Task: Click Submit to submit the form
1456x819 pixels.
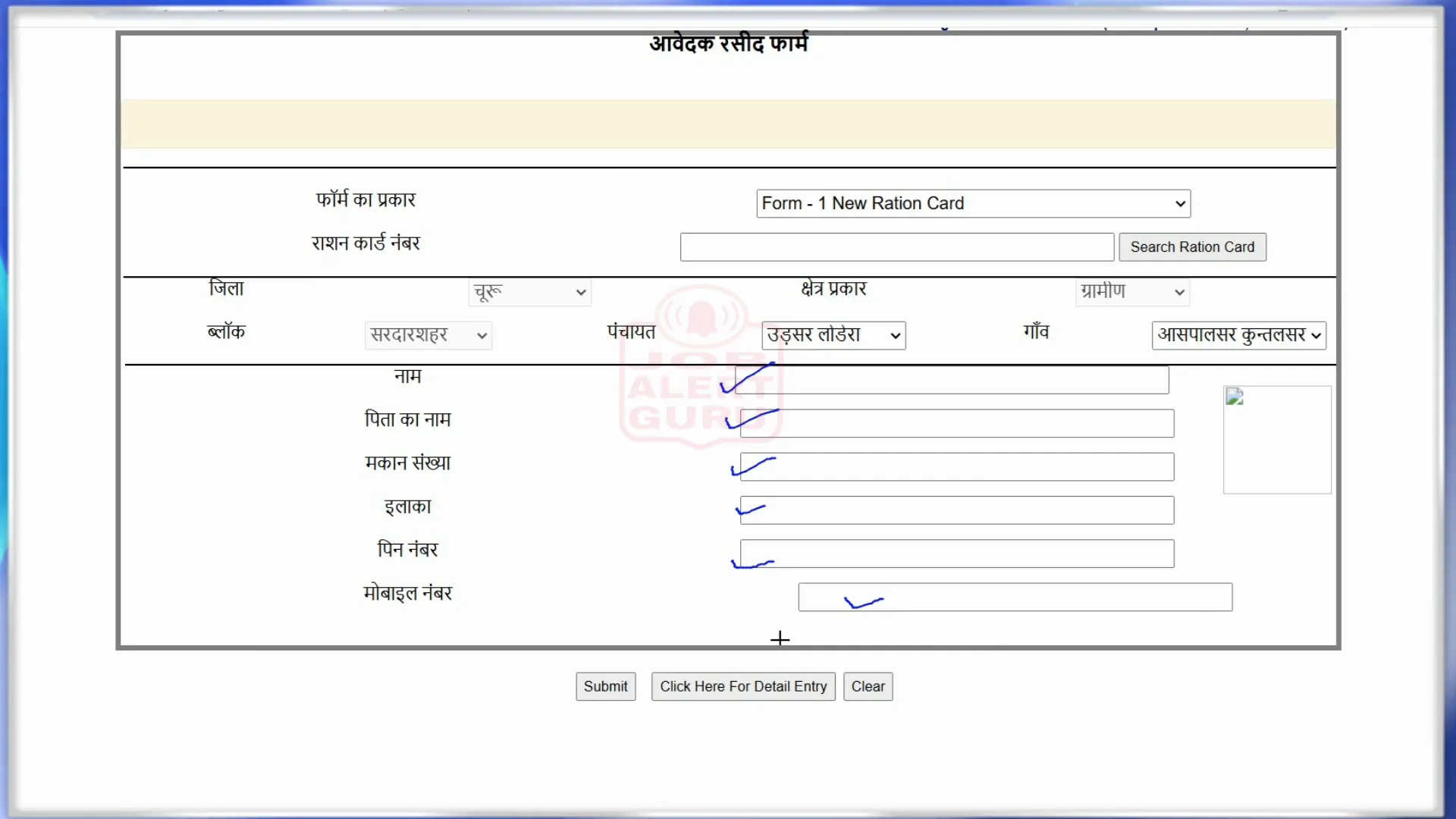Action: tap(605, 686)
